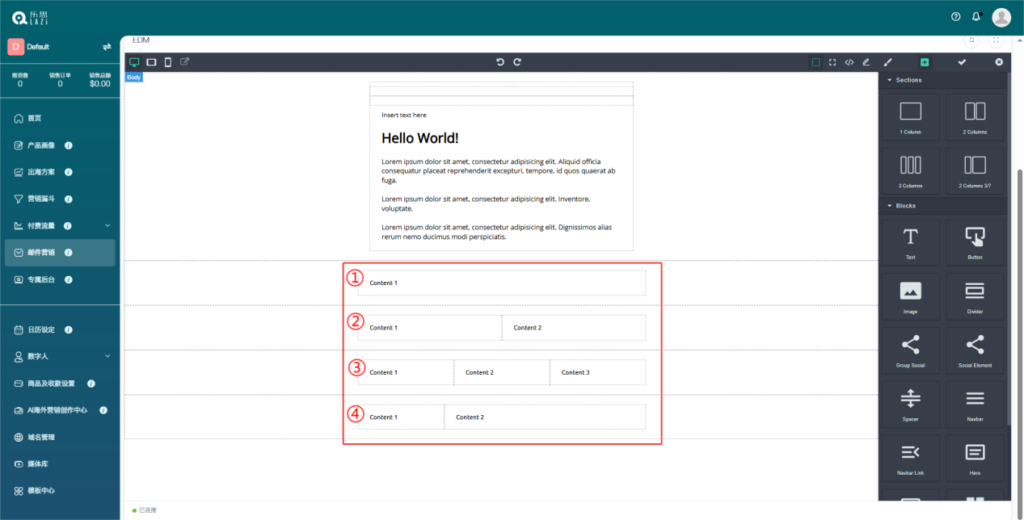This screenshot has height=520, width=1024.
Task: Switch to mobile device preview
Action: (x=167, y=62)
